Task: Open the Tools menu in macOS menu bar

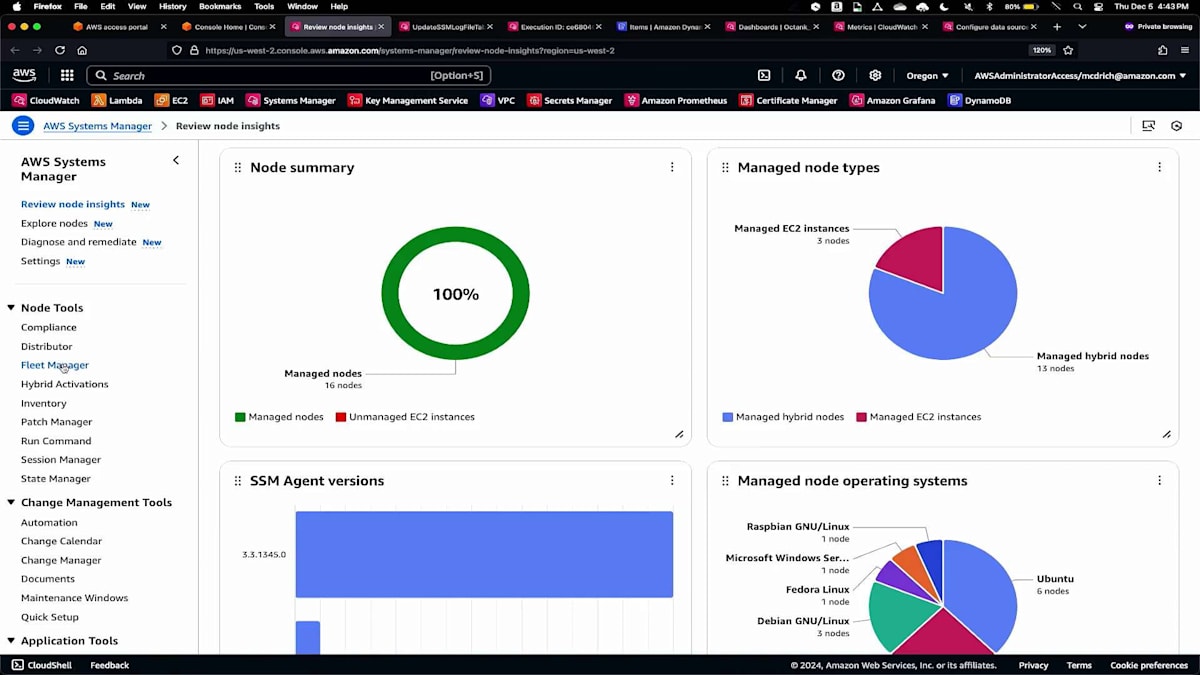Action: pyautogui.click(x=264, y=6)
